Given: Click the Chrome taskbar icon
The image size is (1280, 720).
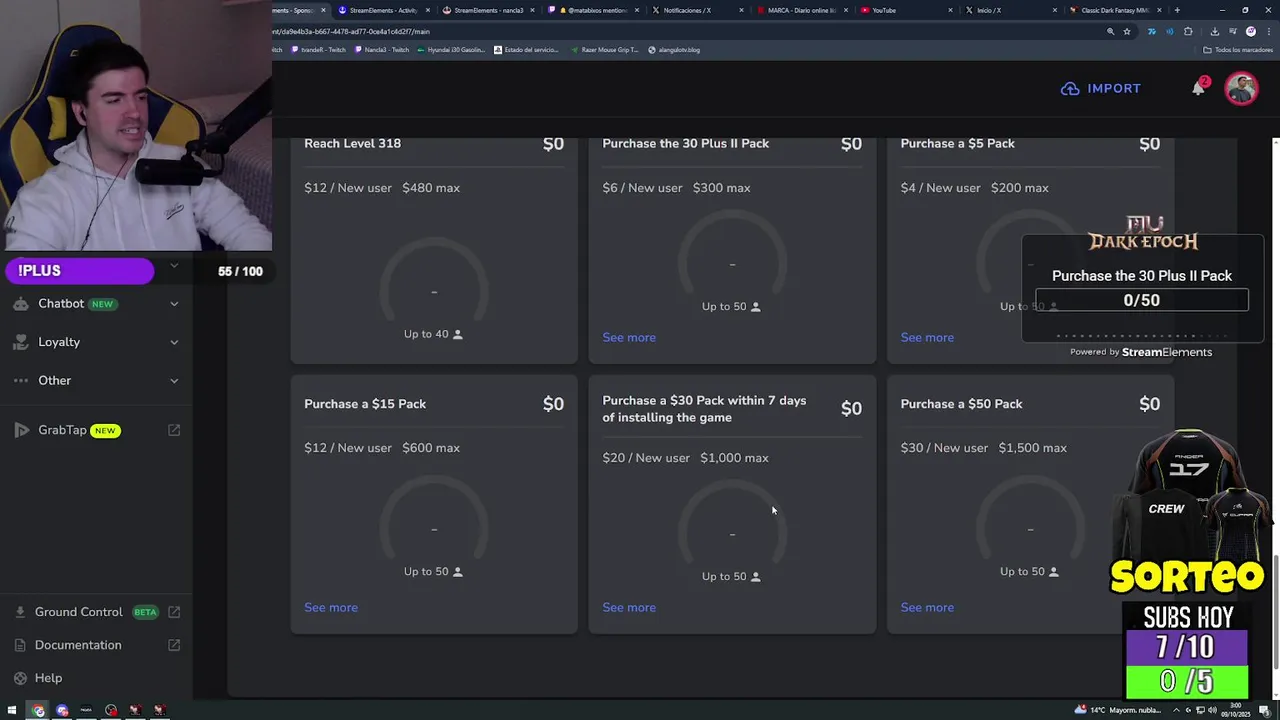Looking at the screenshot, I should click(38, 710).
